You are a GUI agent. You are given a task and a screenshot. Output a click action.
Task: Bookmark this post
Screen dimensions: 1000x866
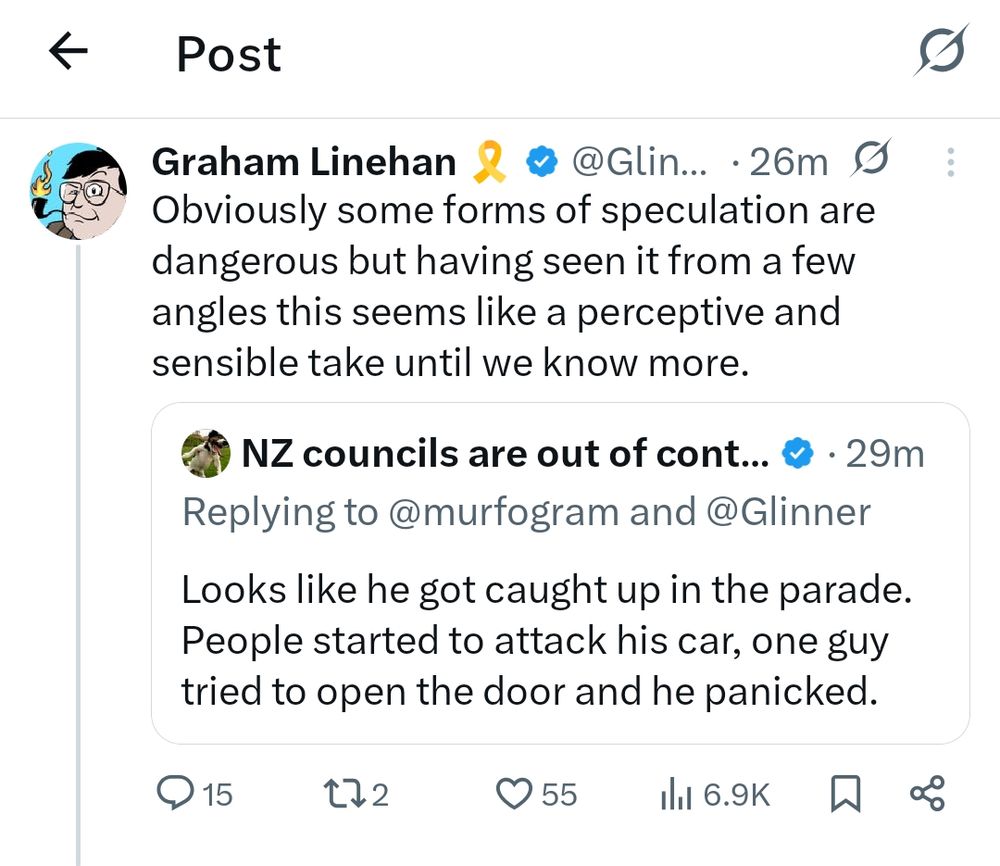click(x=846, y=794)
